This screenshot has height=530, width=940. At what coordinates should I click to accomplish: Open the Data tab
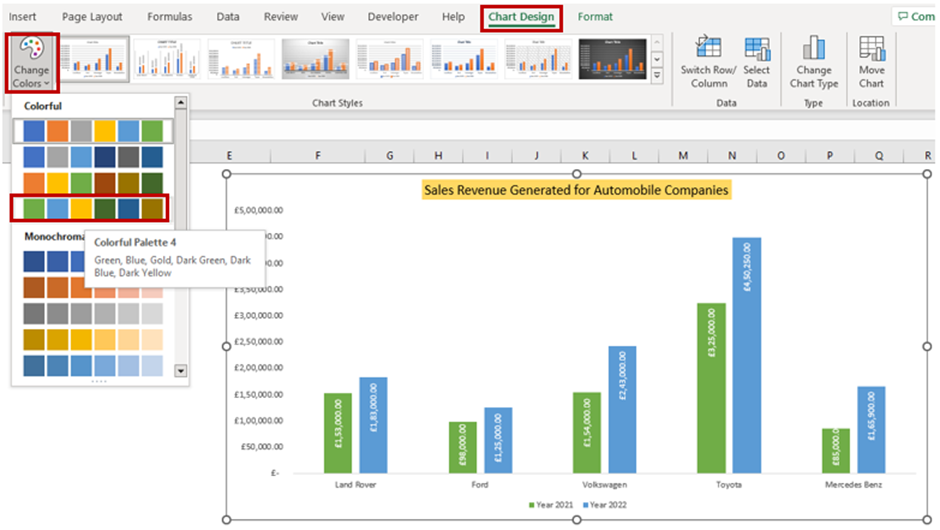coord(228,17)
